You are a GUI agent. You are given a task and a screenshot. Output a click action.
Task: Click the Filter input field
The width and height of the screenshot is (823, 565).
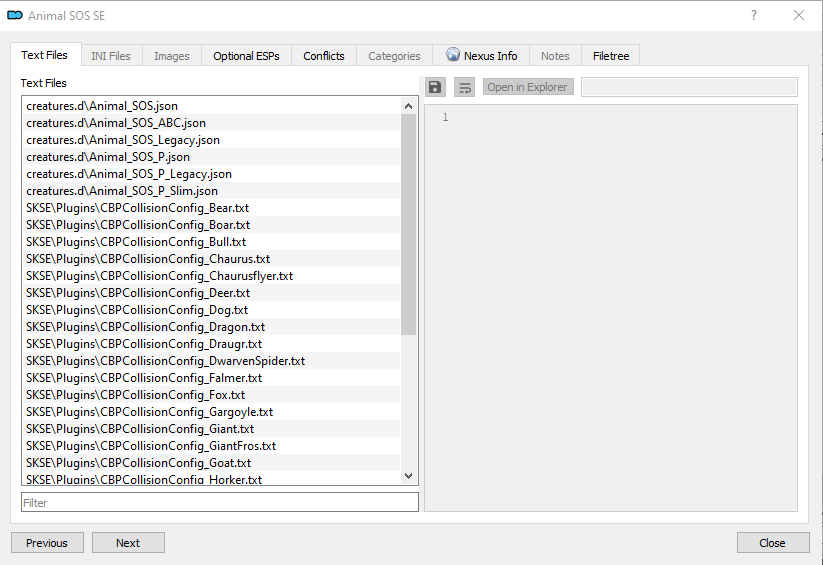pos(220,502)
